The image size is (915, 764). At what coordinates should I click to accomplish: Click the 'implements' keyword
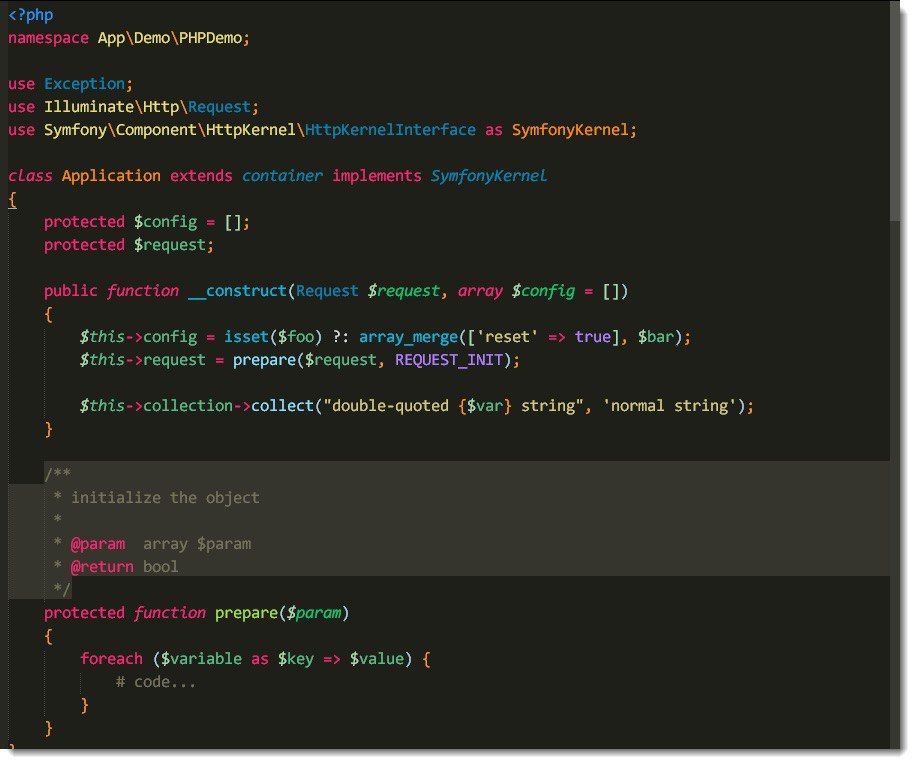pos(377,176)
